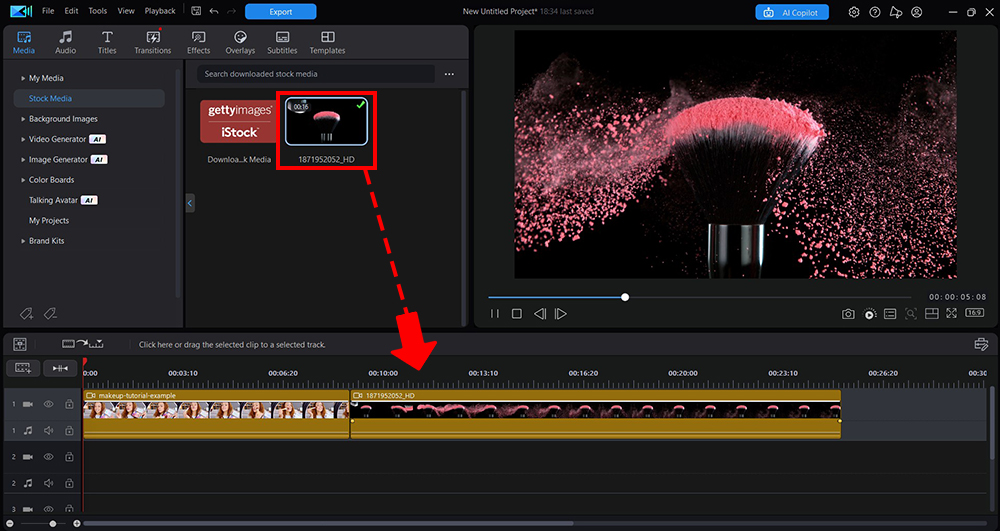The height and width of the screenshot is (531, 1000).
Task: Expand the My Media tree item
Action: tap(23, 78)
